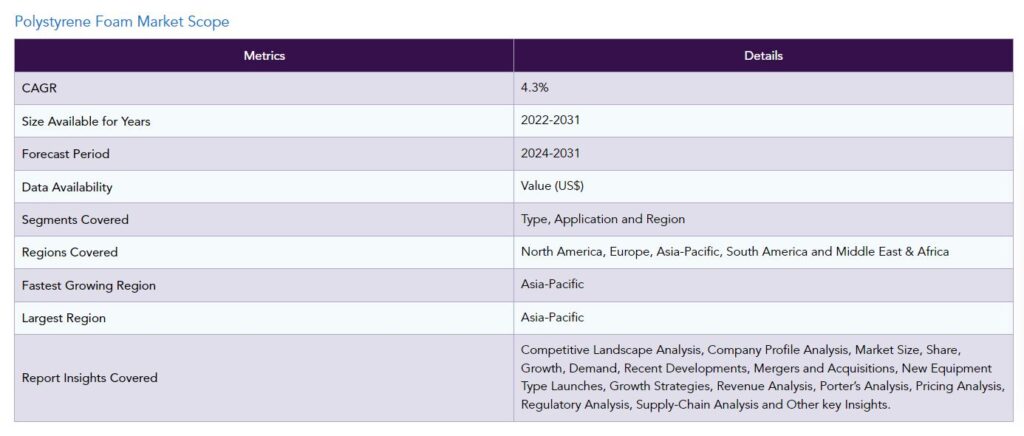Select the Fastest Growing Region label
The width and height of the screenshot is (1024, 436).
tap(89, 286)
